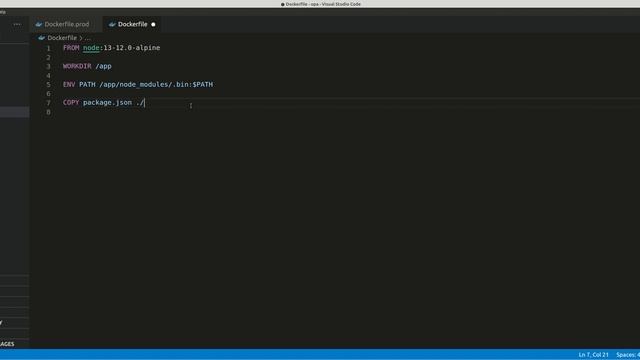Click the breadcrumb ellipsis after Dockerfile

point(87,38)
